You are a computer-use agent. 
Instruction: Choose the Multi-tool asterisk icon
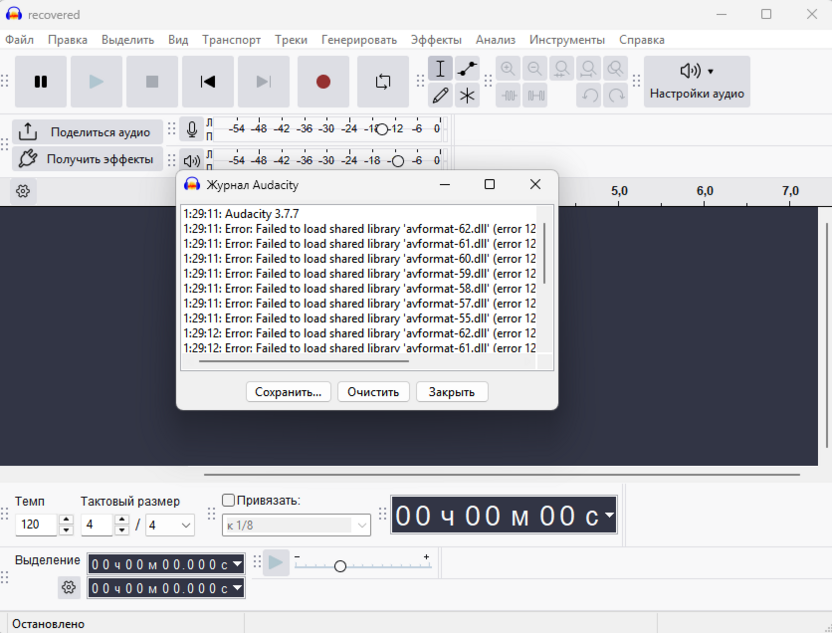point(467,96)
